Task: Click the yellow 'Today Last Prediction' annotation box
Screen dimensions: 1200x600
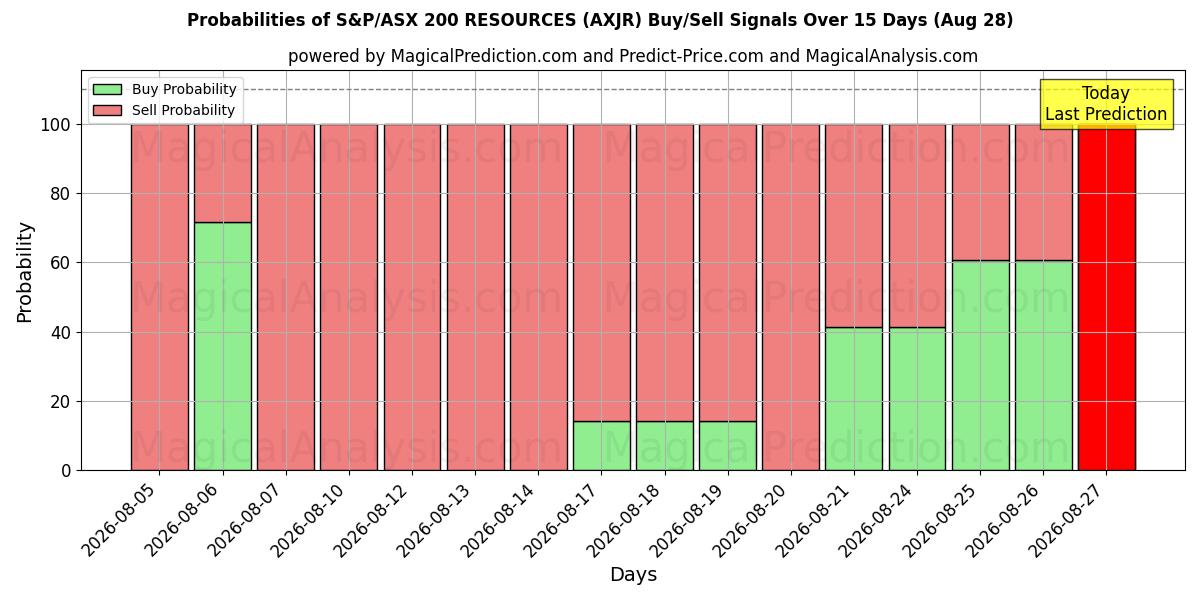Action: click(x=1106, y=104)
